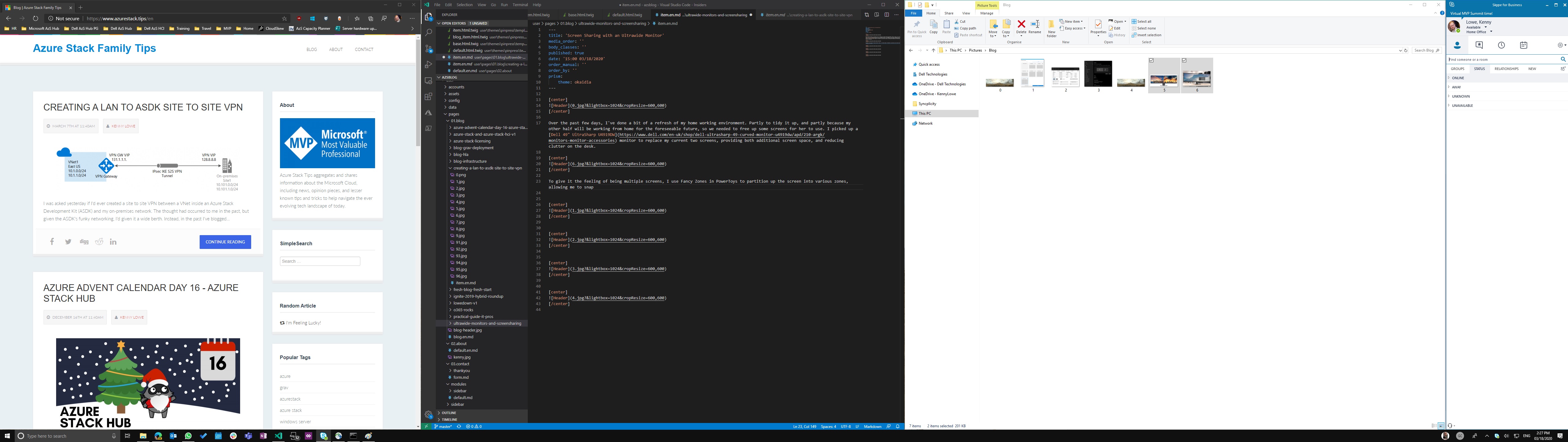Switch to the RELATIONSHIPS tab in Skype

point(1506,69)
